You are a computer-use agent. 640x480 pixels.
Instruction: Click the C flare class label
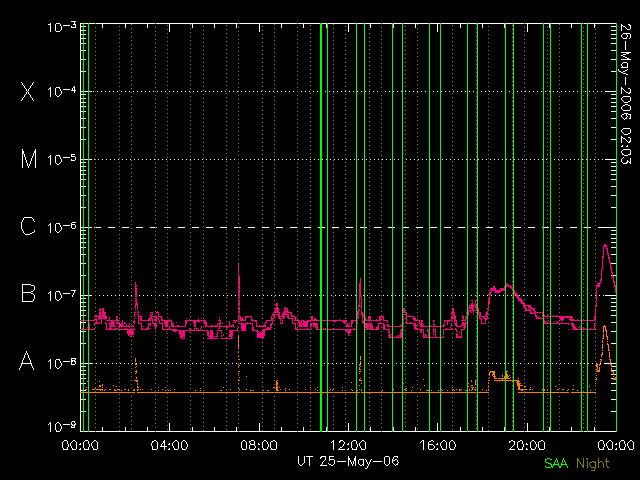tap(28, 226)
